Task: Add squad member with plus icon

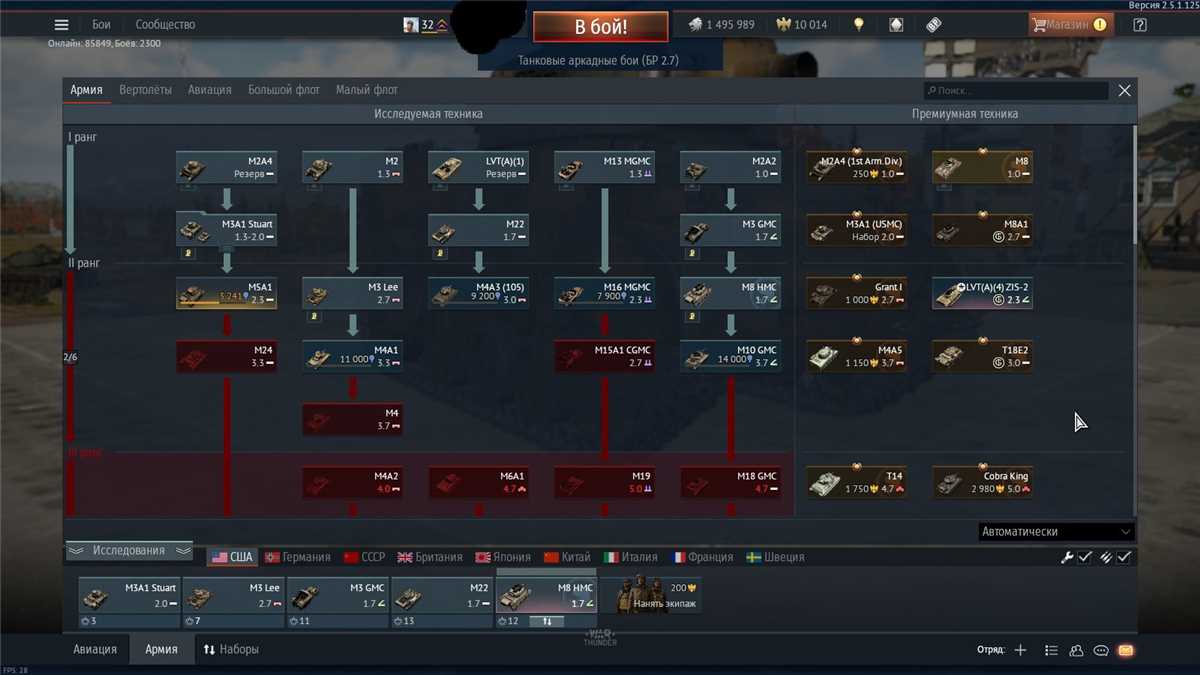Action: (x=1020, y=650)
